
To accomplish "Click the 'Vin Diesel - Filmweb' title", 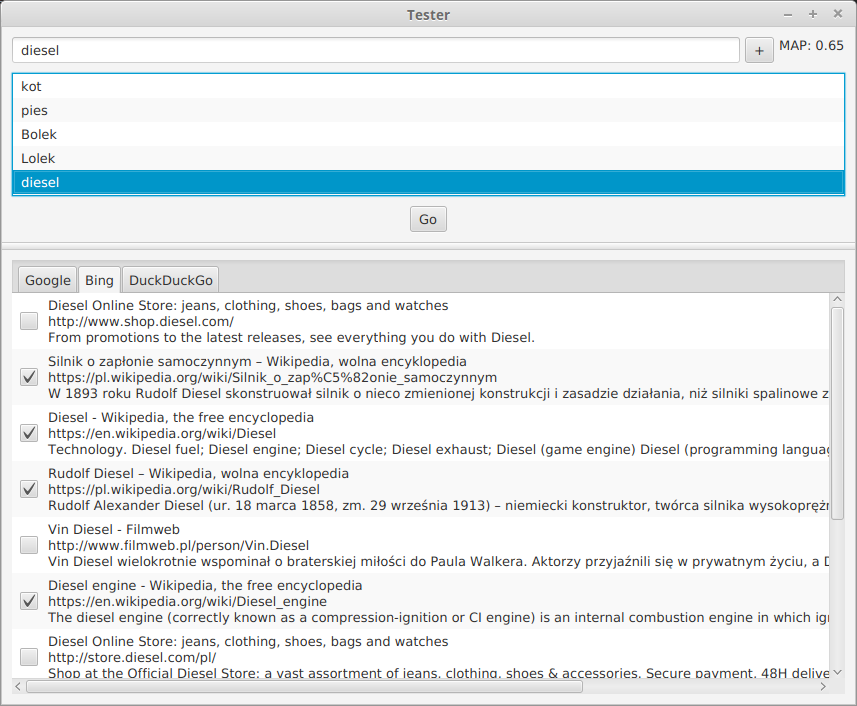I will coord(114,530).
